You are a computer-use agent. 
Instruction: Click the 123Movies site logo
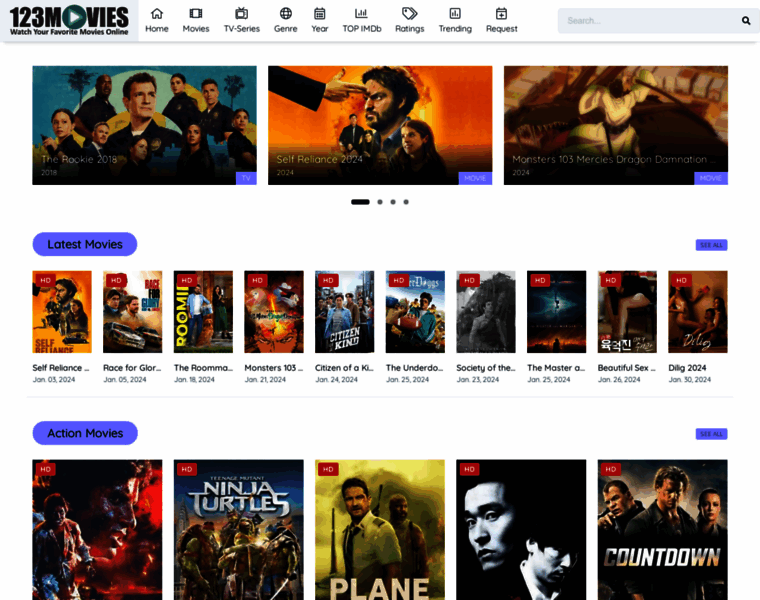[x=69, y=20]
